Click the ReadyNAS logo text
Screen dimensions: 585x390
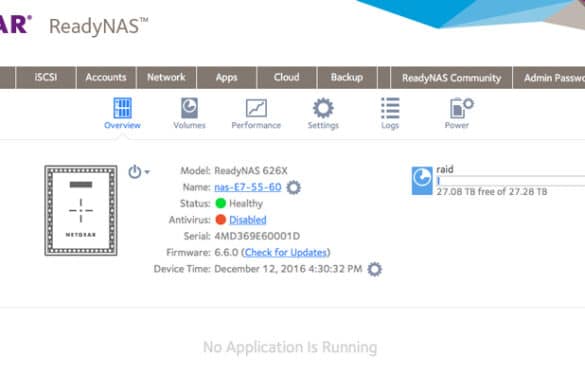[99, 26]
